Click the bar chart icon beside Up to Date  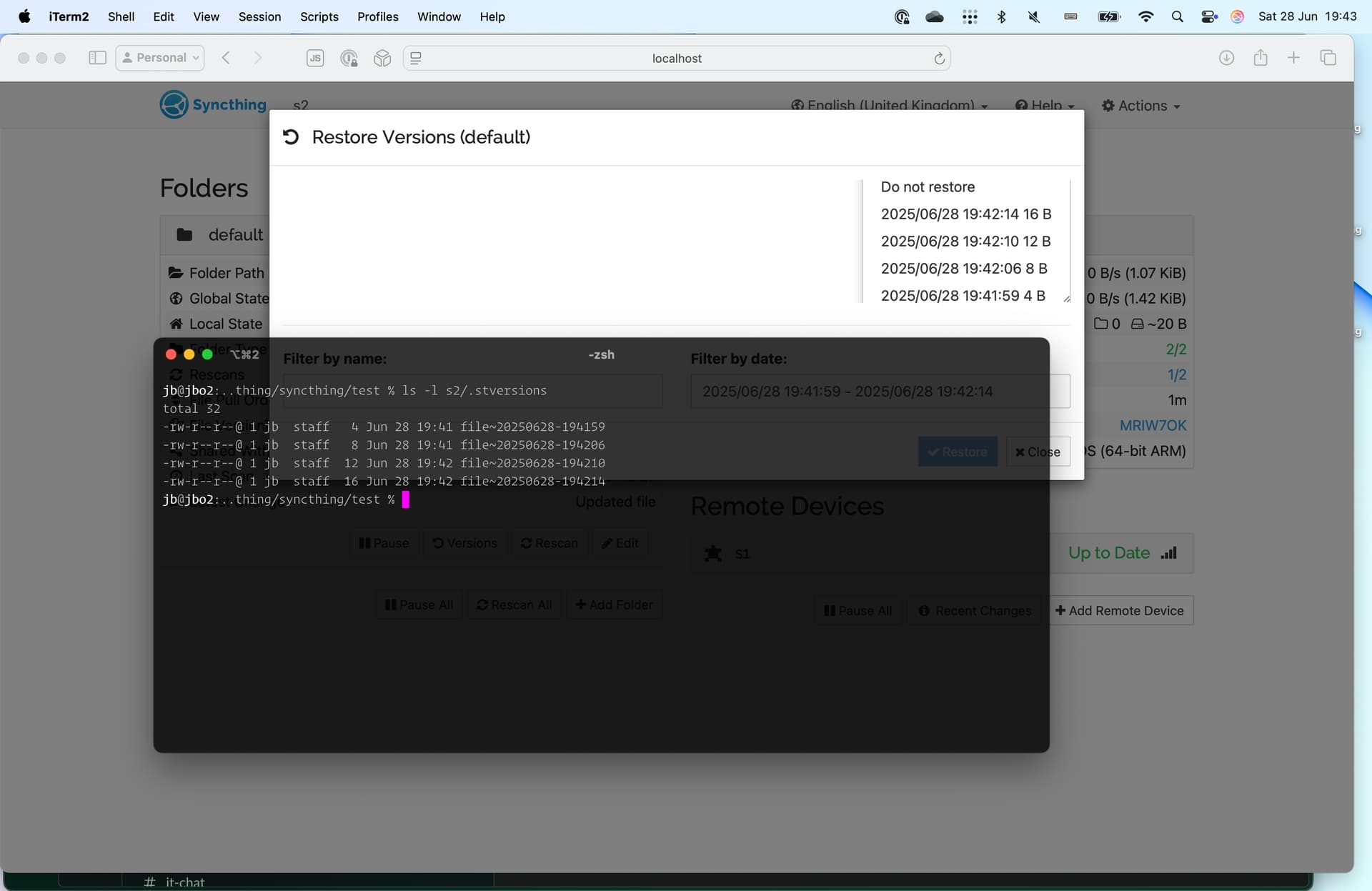coord(1169,553)
